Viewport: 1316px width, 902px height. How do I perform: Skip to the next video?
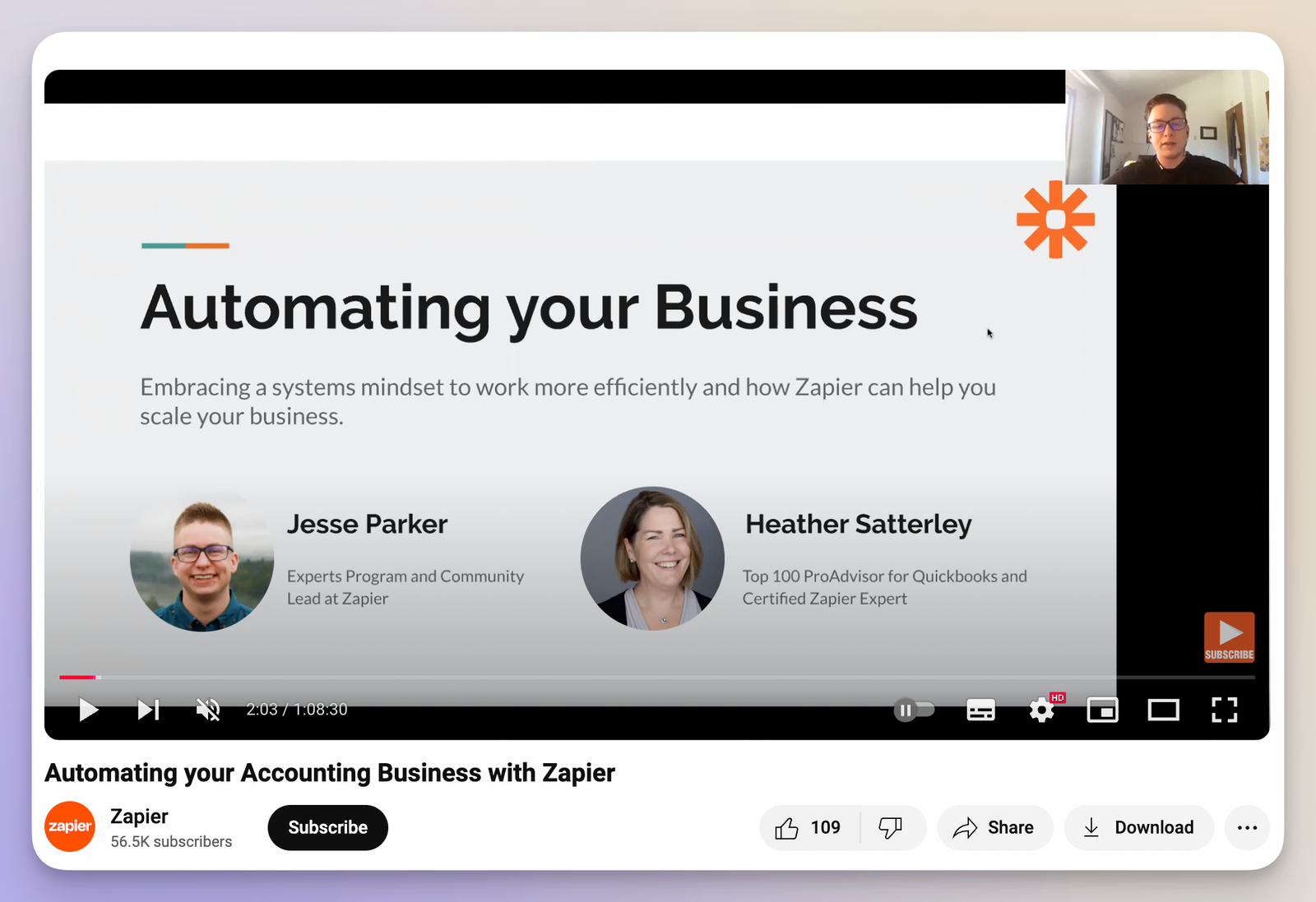click(x=148, y=710)
